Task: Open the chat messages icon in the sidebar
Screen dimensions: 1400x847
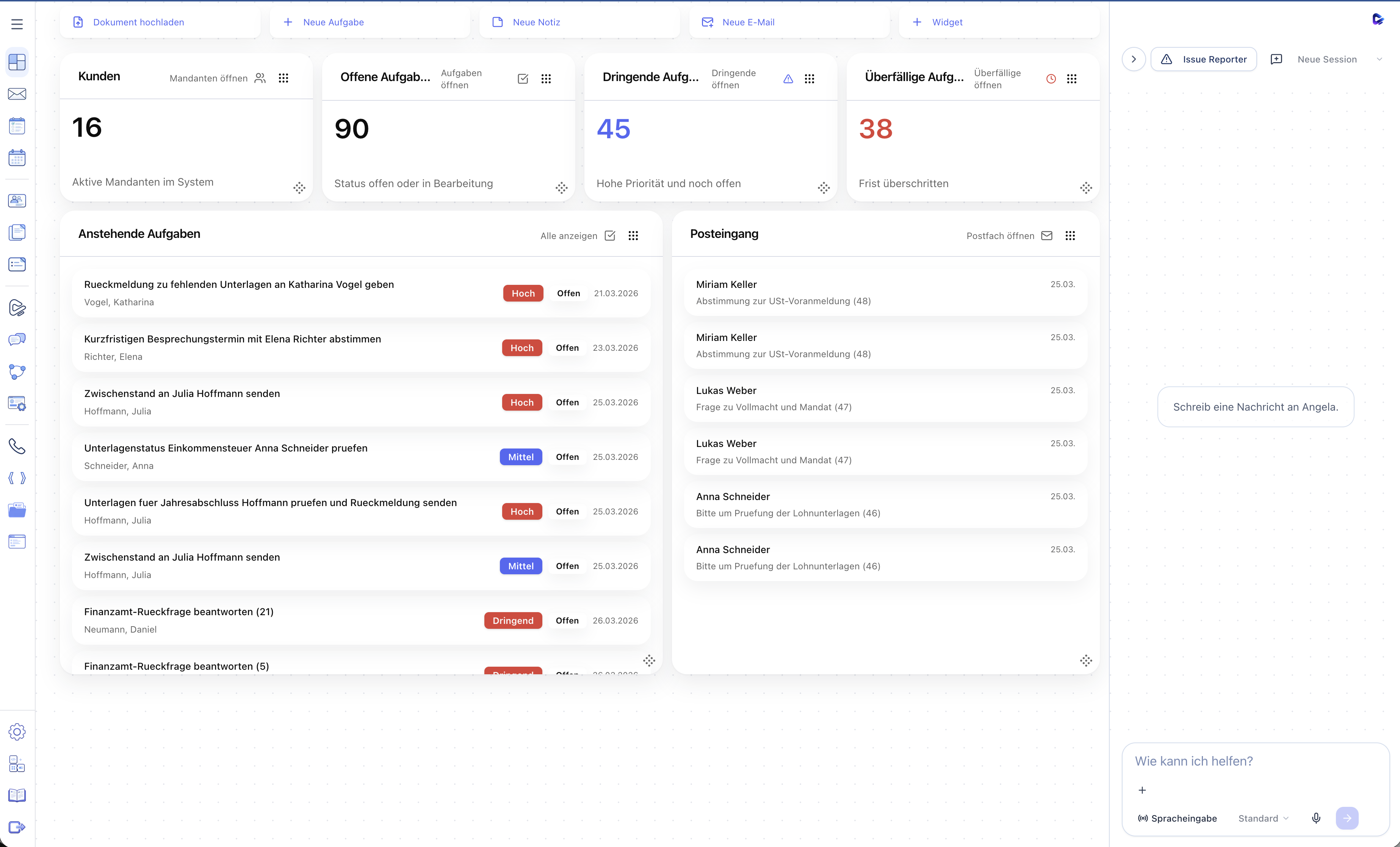Action: click(x=17, y=339)
